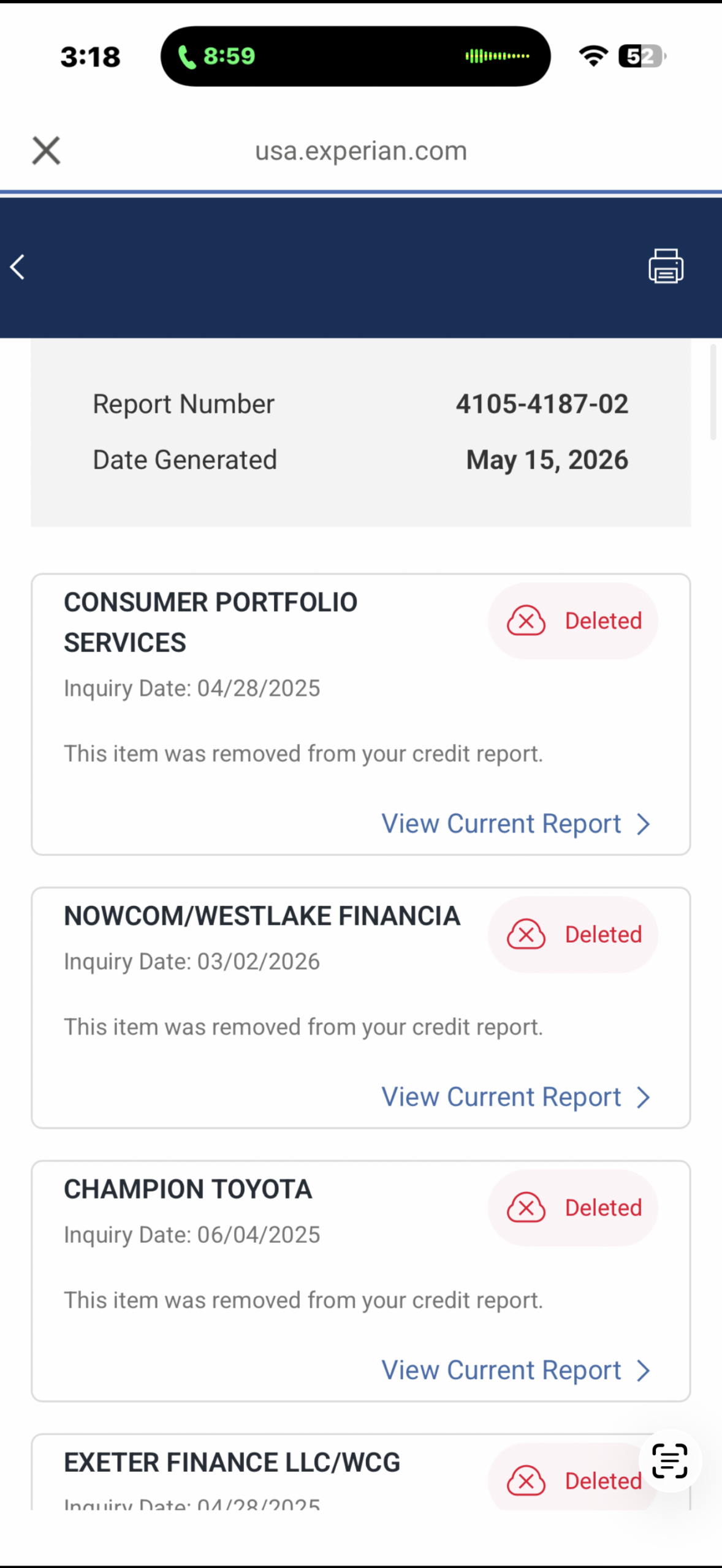Image resolution: width=722 pixels, height=1568 pixels.
Task: Tap the live text scan icon
Action: pyautogui.click(x=670, y=1460)
